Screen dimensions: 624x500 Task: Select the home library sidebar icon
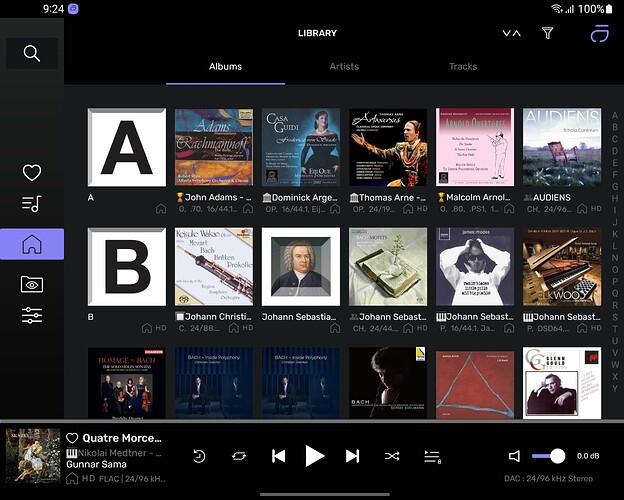(x=32, y=244)
